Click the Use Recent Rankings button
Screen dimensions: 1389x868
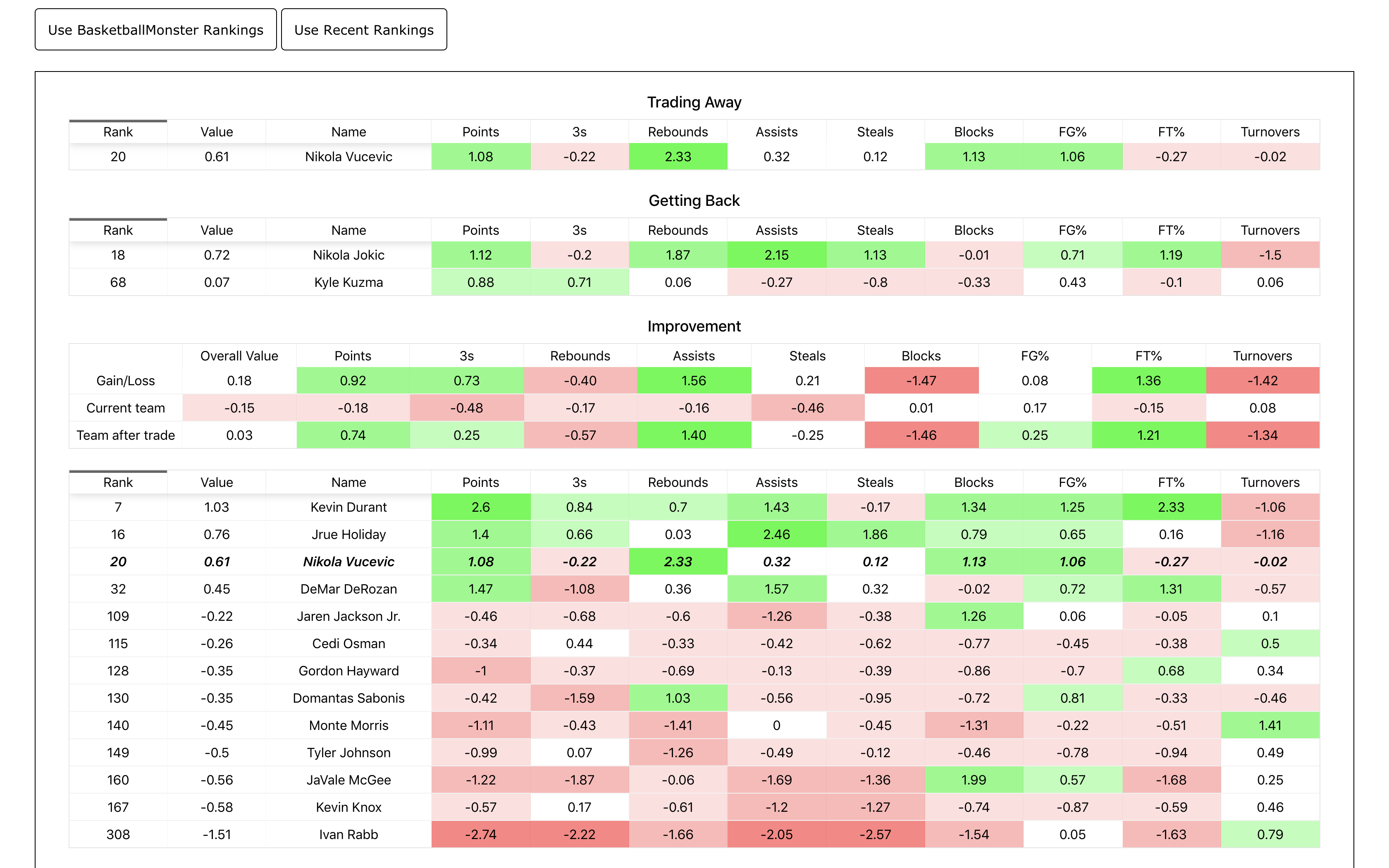[x=363, y=29]
